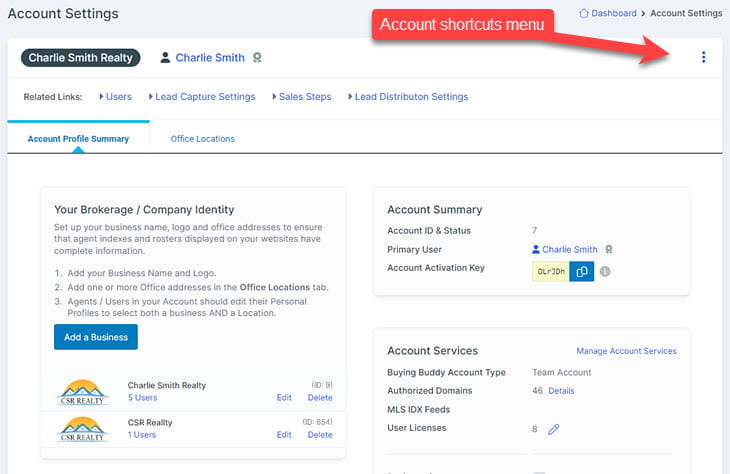Copy the Account Activation Key

point(581,271)
